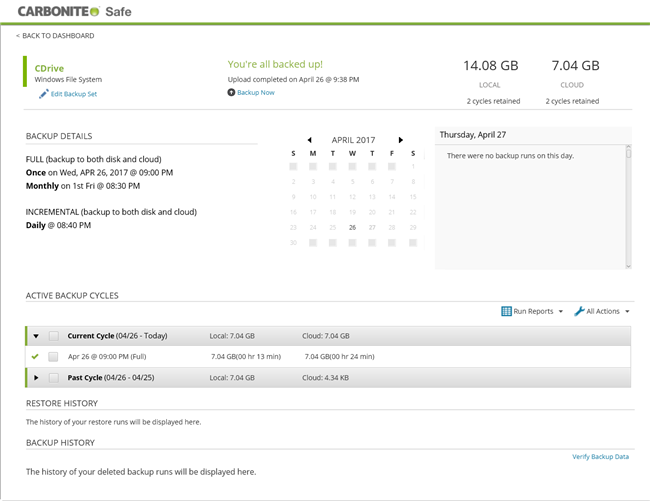Collapse the Current Cycle row

coord(36,336)
